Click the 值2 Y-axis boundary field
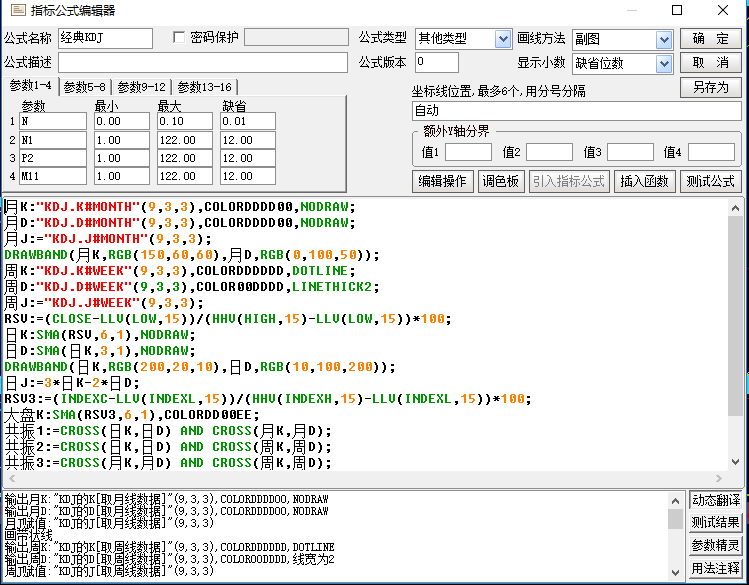The width and height of the screenshot is (749, 585). pyautogui.click(x=549, y=152)
